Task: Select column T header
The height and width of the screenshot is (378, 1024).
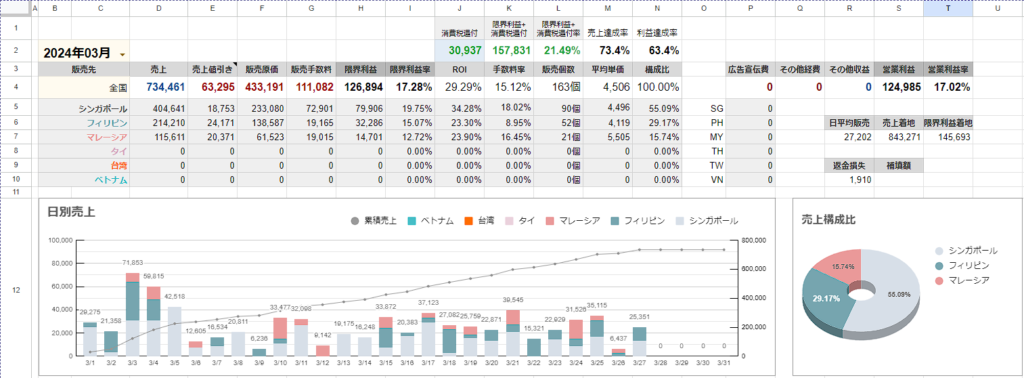Action: point(948,8)
